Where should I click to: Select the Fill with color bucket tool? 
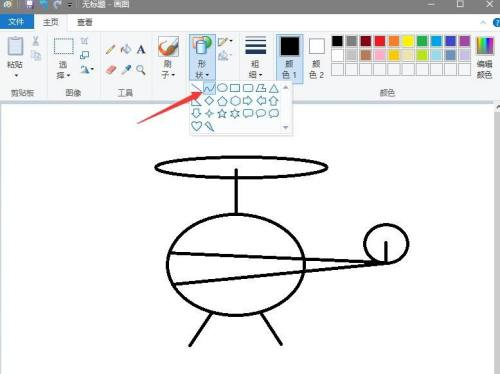pyautogui.click(x=126, y=49)
